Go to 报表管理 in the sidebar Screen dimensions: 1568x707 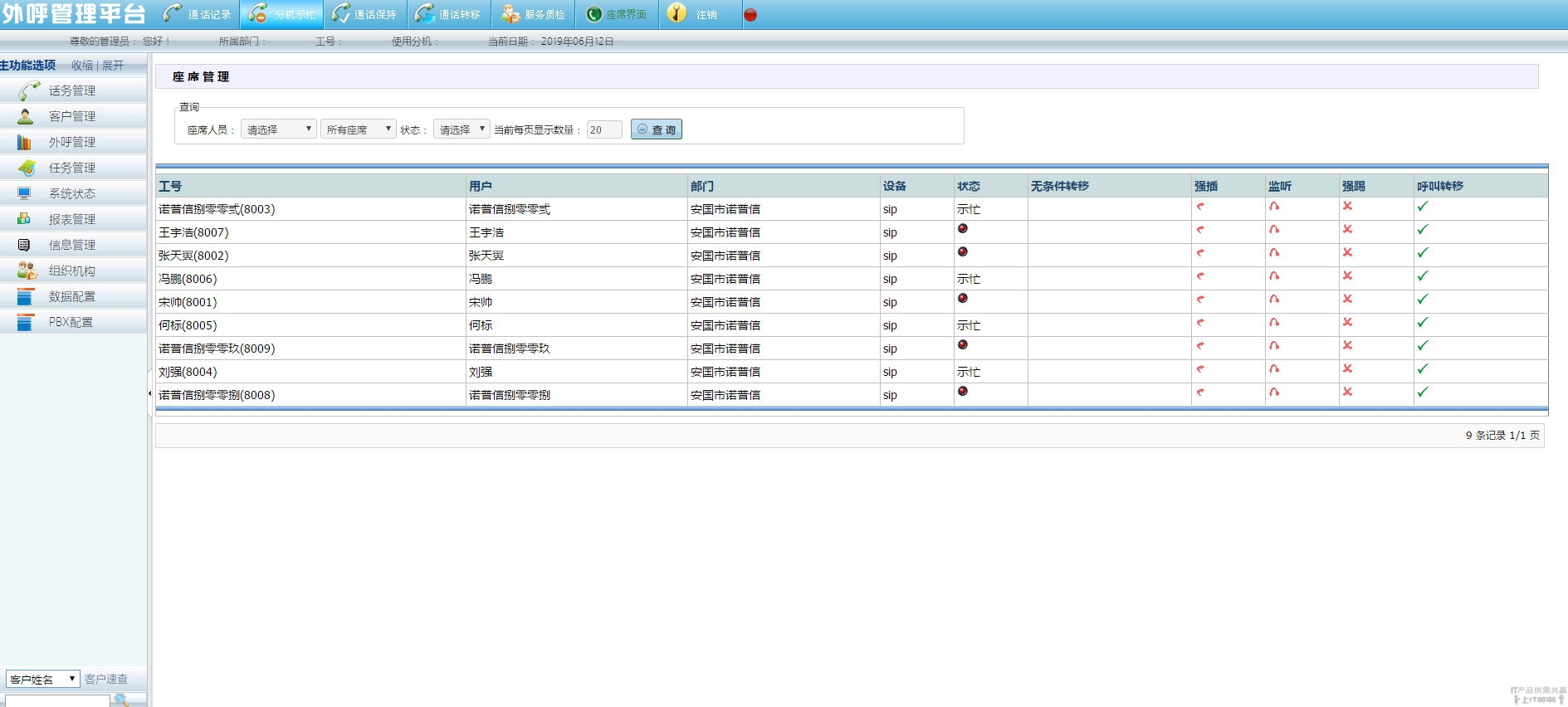[x=72, y=220]
